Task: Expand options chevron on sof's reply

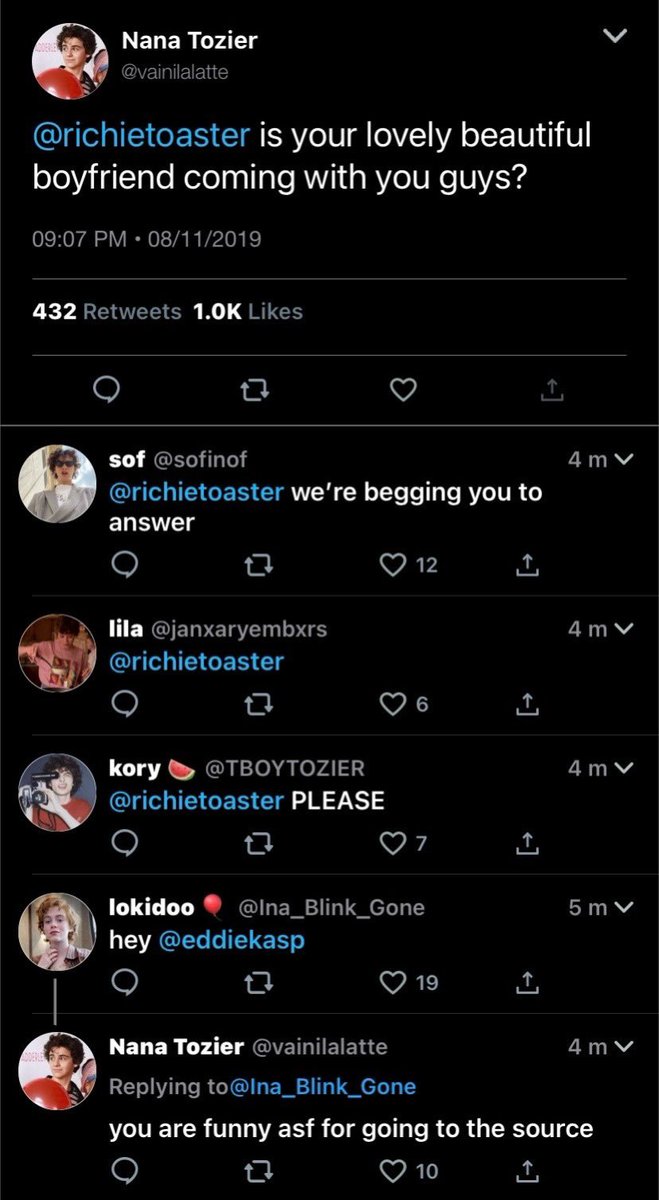Action: tap(624, 460)
